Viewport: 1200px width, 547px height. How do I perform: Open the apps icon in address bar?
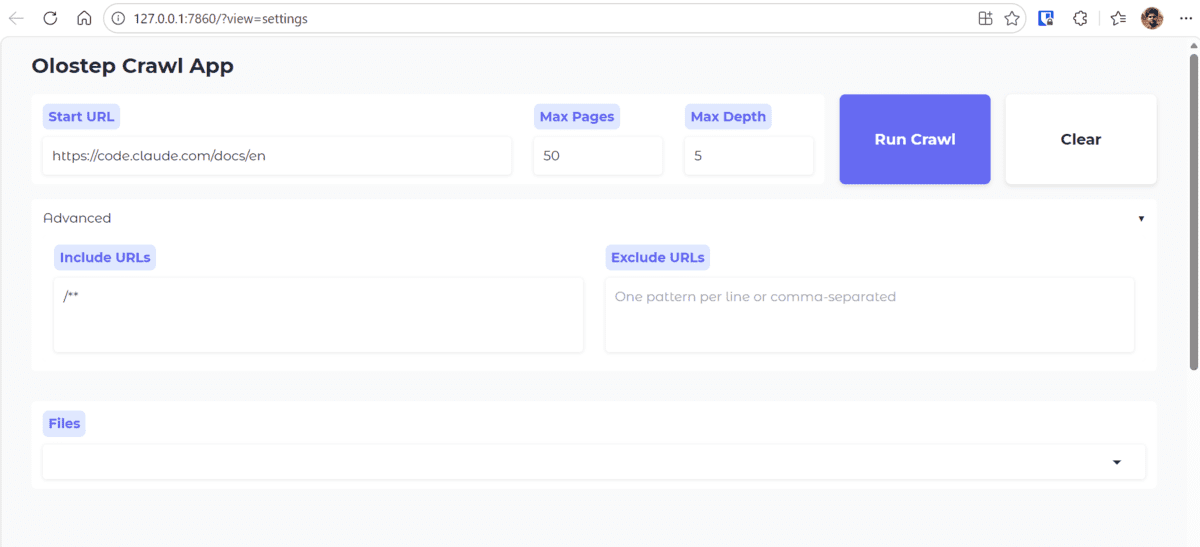[985, 18]
